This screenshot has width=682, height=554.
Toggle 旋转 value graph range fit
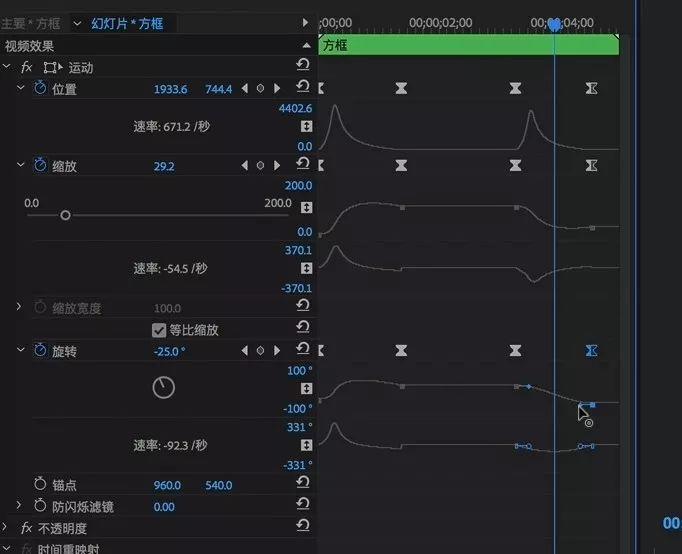306,389
